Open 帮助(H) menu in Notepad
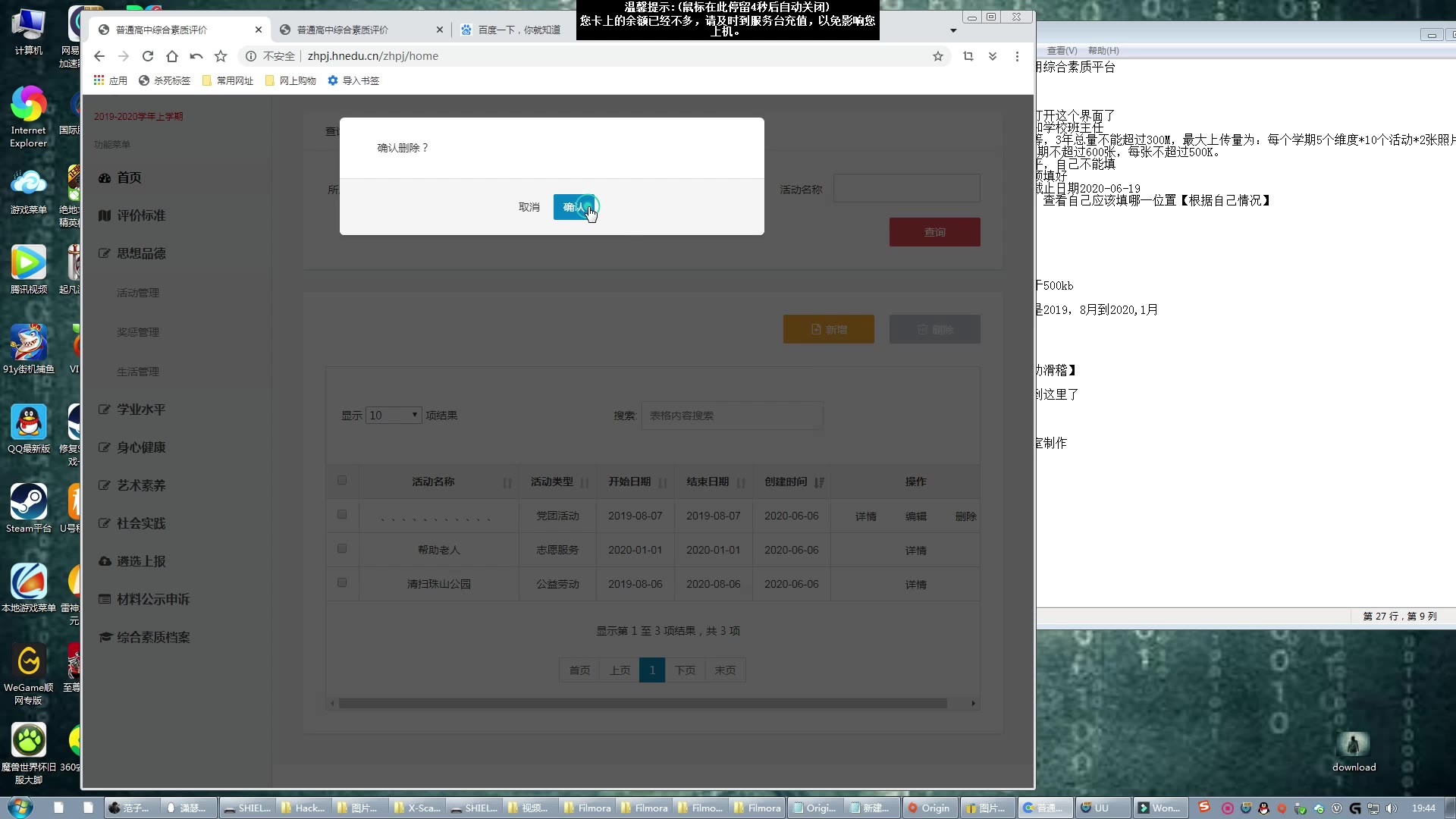The width and height of the screenshot is (1456, 819). [1103, 51]
